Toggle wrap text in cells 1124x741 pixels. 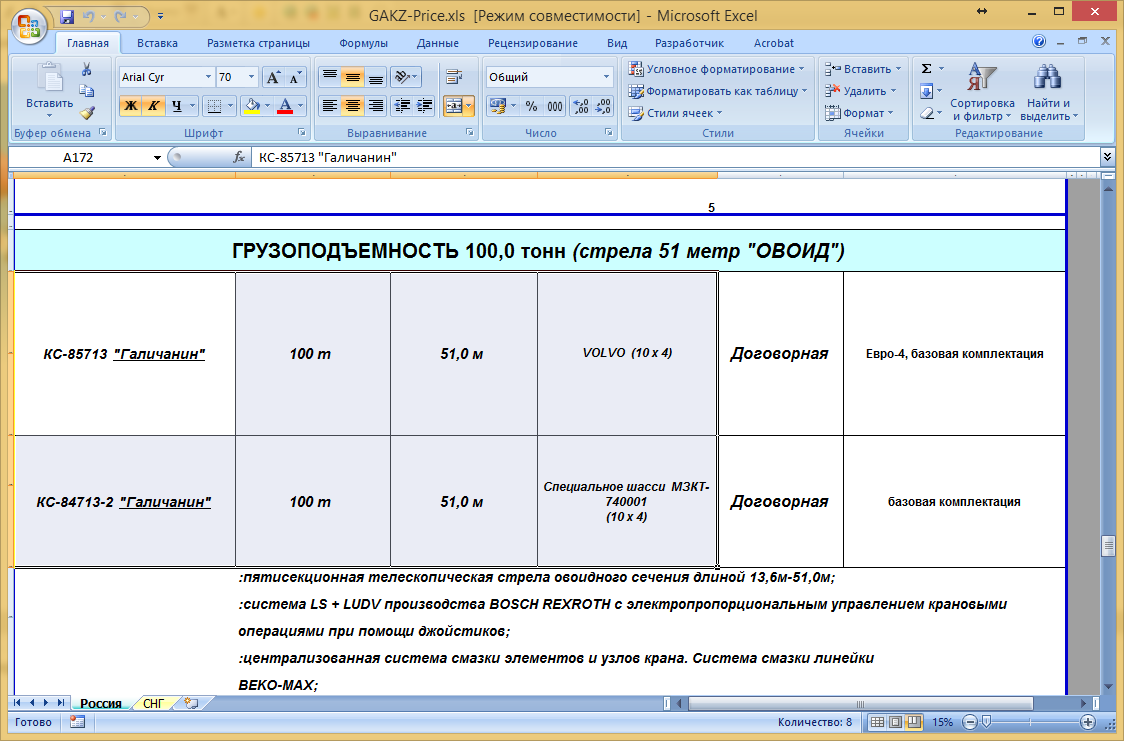tap(453, 77)
